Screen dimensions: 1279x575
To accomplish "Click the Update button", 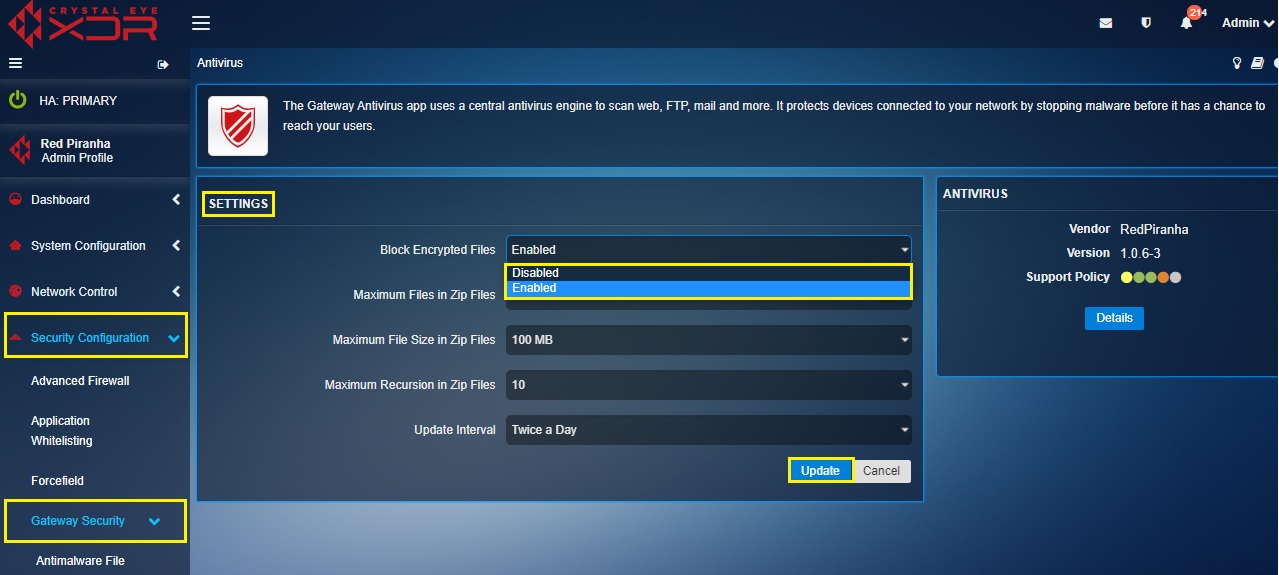I will 820,471.
